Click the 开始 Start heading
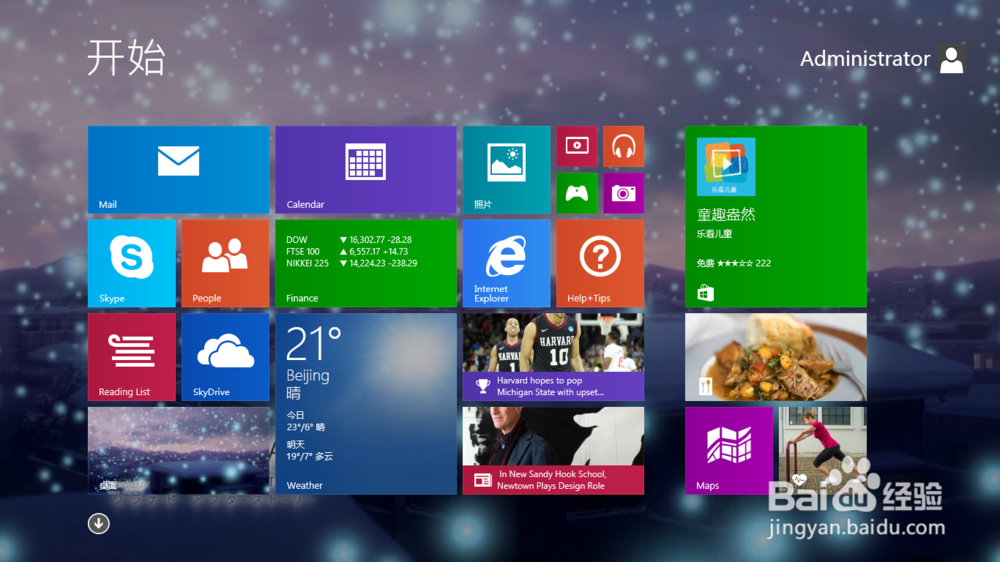The width and height of the screenshot is (1000, 562). click(126, 58)
